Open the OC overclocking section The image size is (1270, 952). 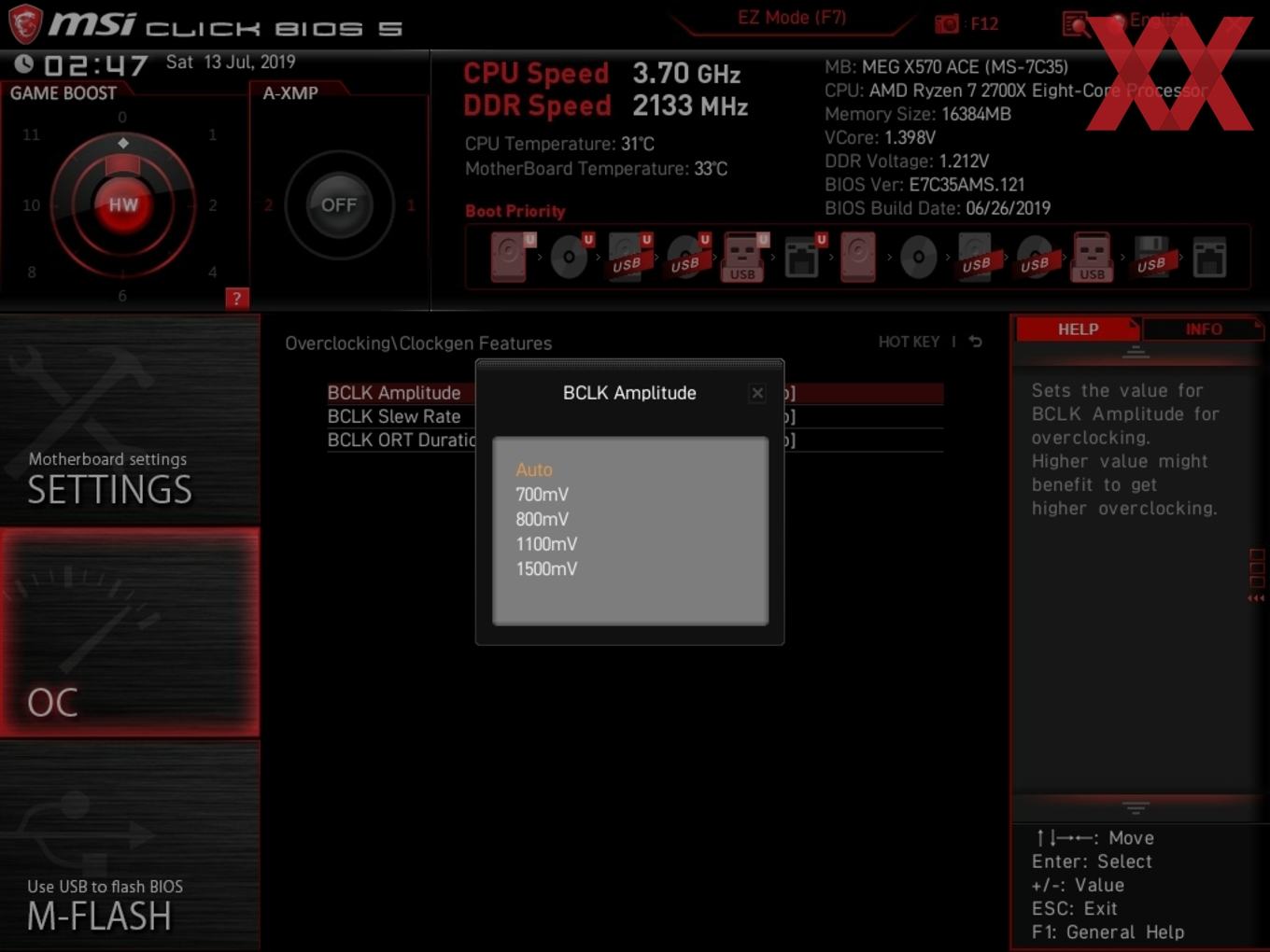pos(130,632)
